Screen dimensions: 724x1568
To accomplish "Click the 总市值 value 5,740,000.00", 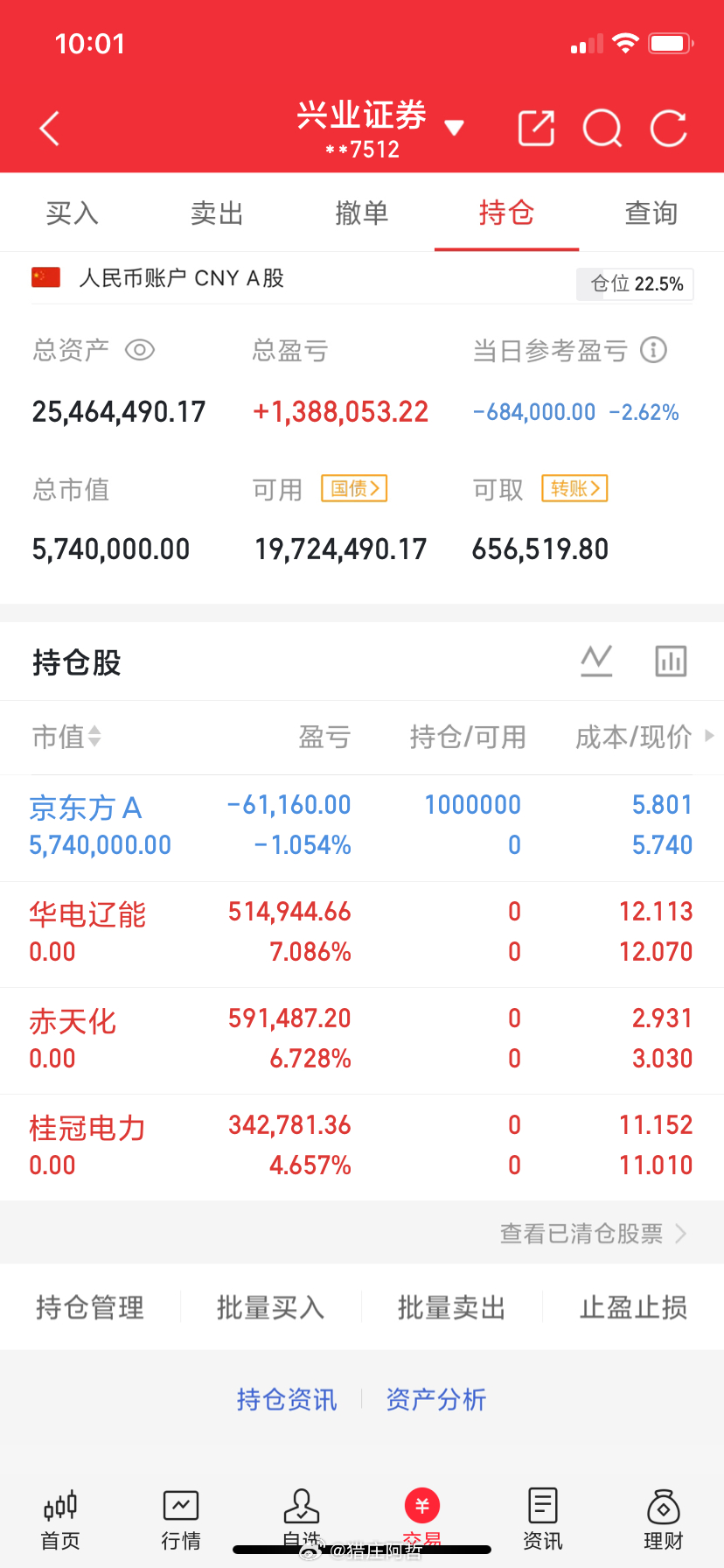I will [x=111, y=549].
